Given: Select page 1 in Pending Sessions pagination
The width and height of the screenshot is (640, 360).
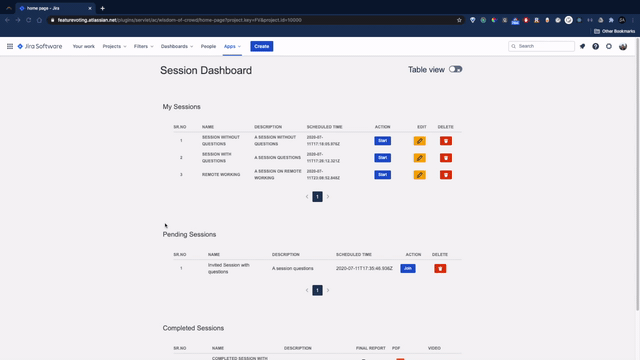Looking at the screenshot, I should click(x=317, y=290).
